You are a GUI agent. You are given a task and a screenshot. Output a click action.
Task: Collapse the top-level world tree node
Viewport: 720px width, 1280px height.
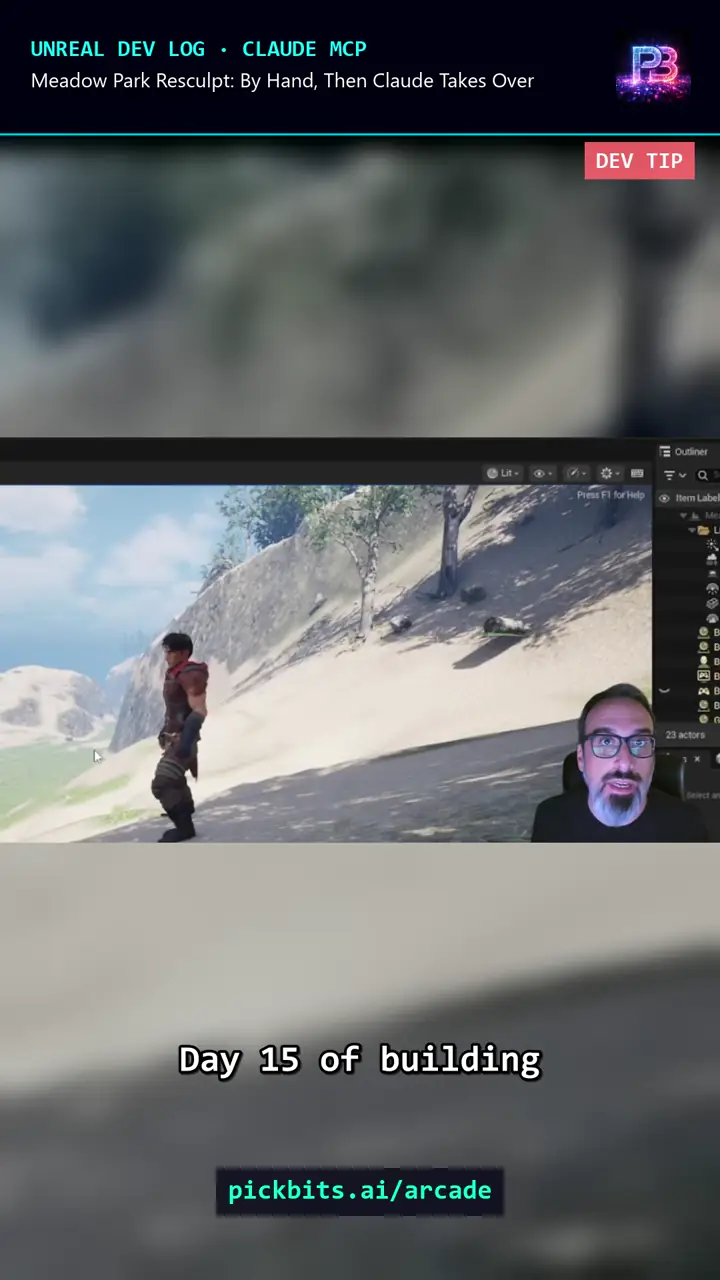coord(684,516)
